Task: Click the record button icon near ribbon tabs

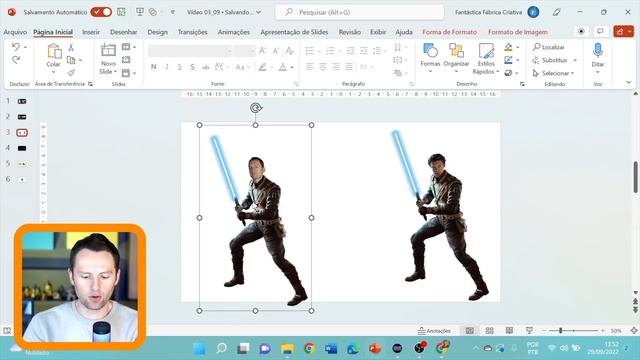Action: pos(581,31)
